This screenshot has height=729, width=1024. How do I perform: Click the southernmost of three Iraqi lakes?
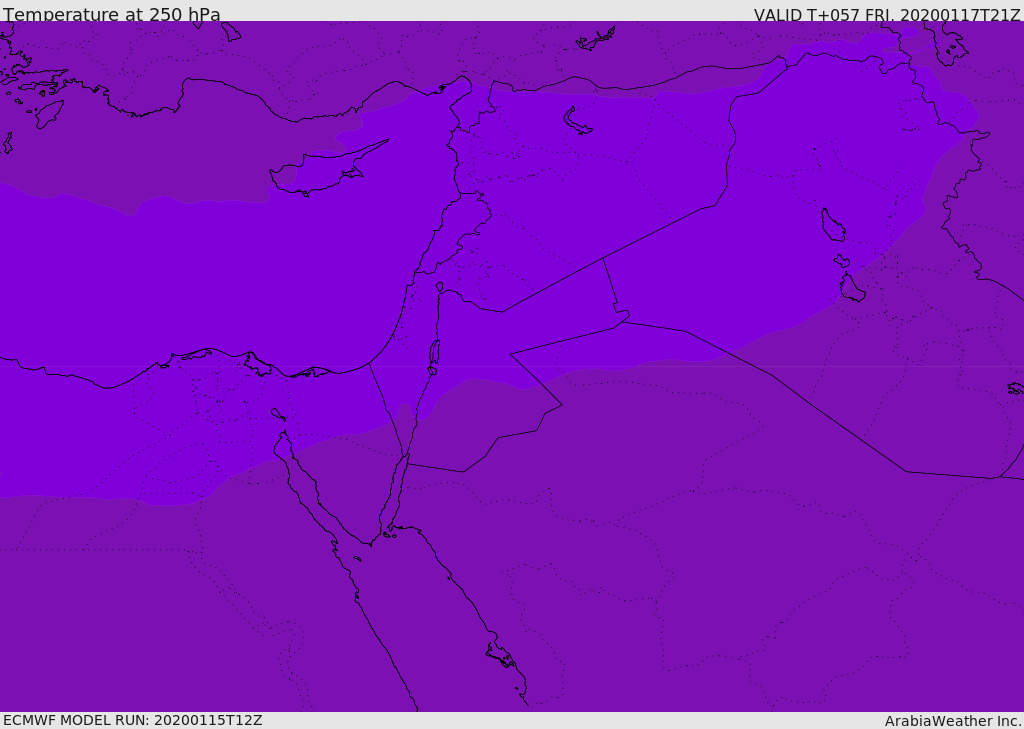tap(852, 288)
